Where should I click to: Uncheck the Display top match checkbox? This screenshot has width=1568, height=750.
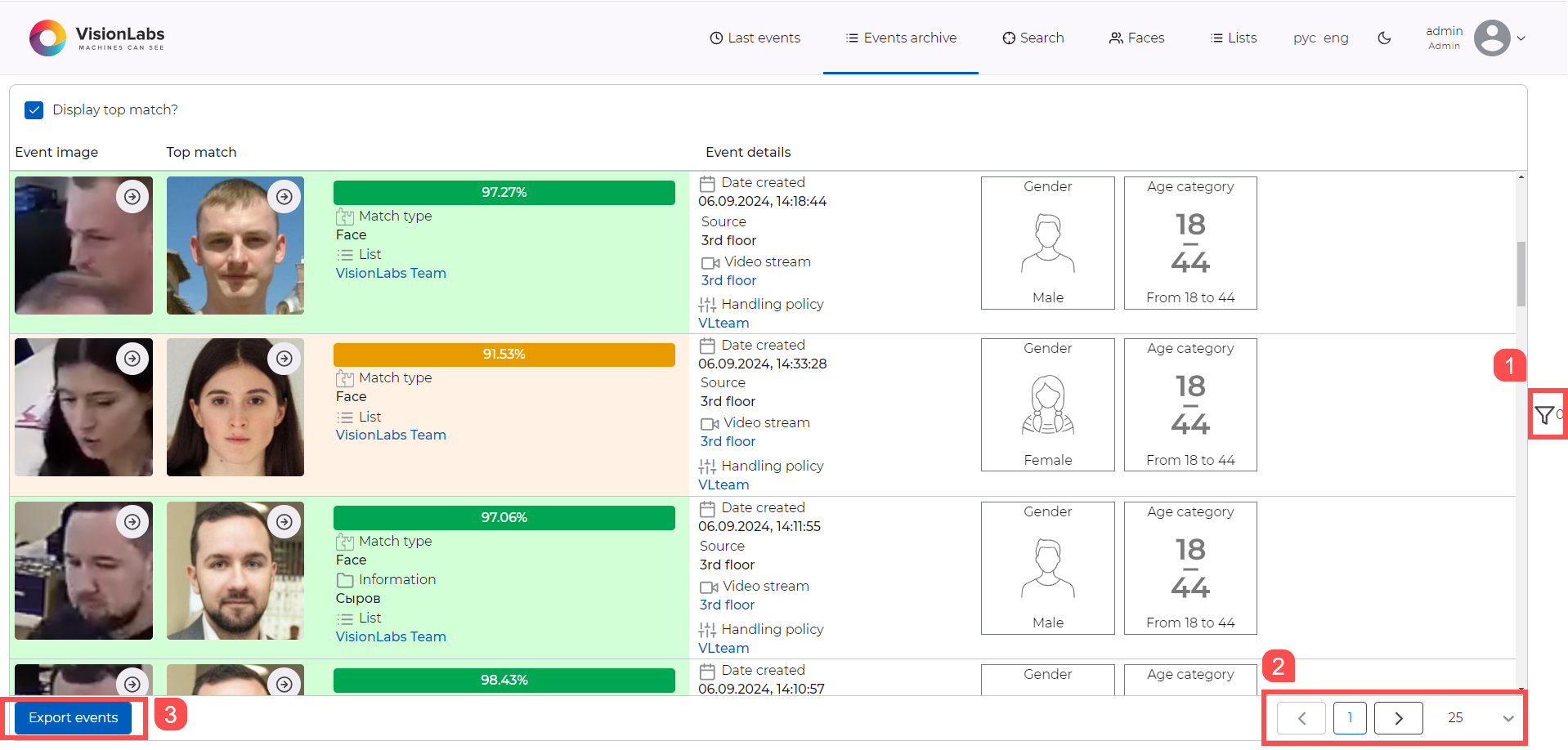tap(34, 110)
